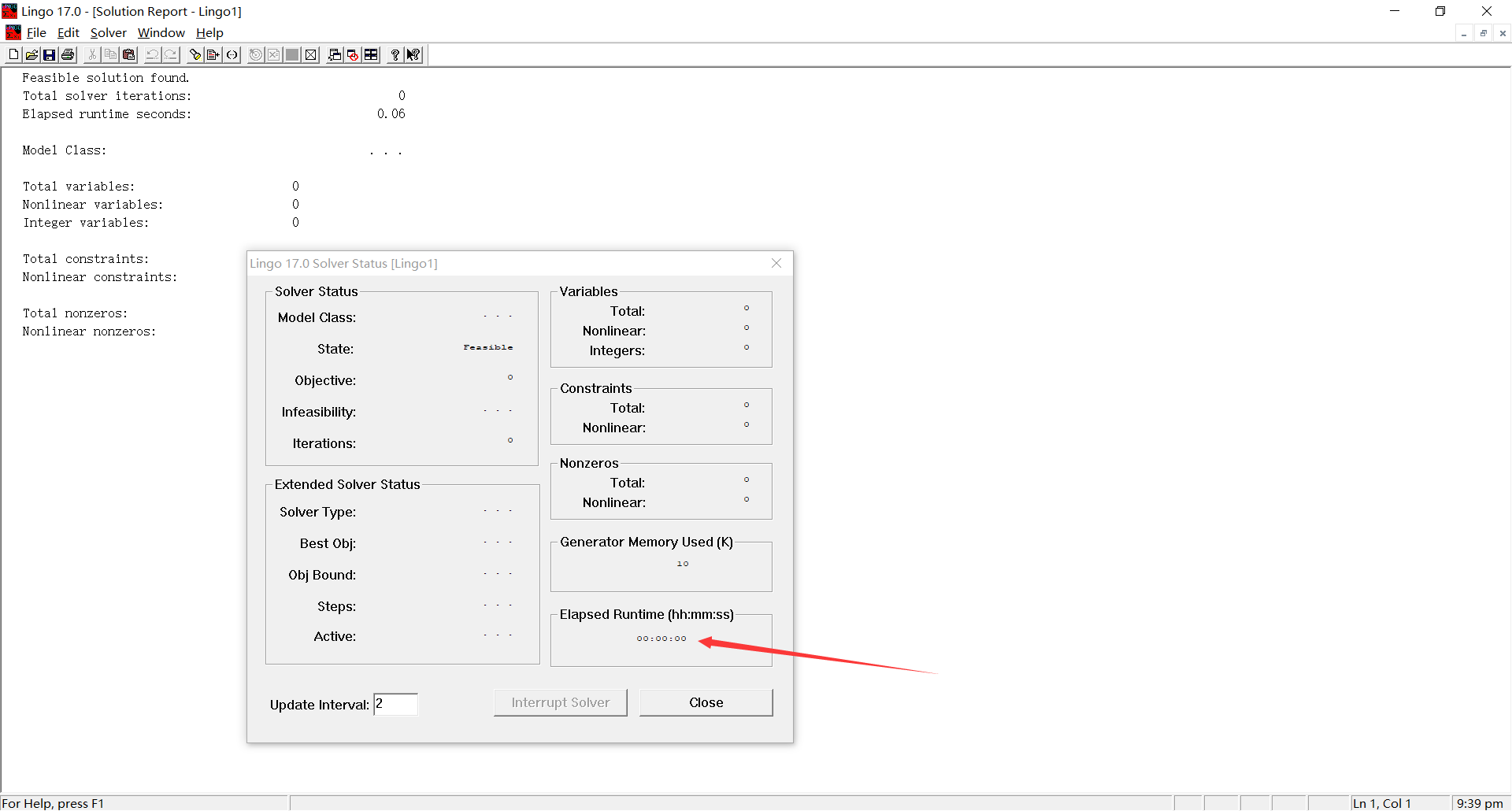
Task: Open the Edit menu
Action: 69,32
